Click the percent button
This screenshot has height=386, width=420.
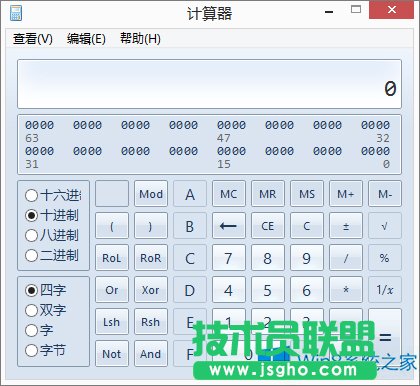click(x=385, y=258)
